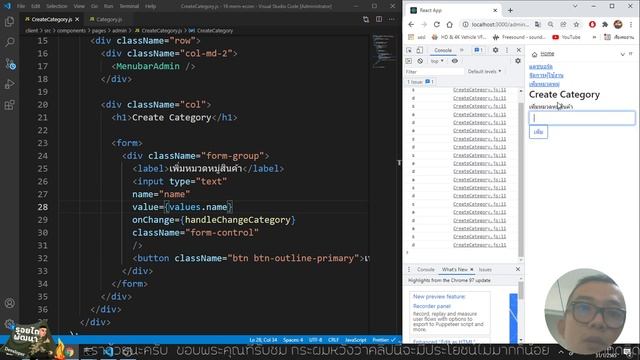Open the Default levels dropdown

point(484,71)
